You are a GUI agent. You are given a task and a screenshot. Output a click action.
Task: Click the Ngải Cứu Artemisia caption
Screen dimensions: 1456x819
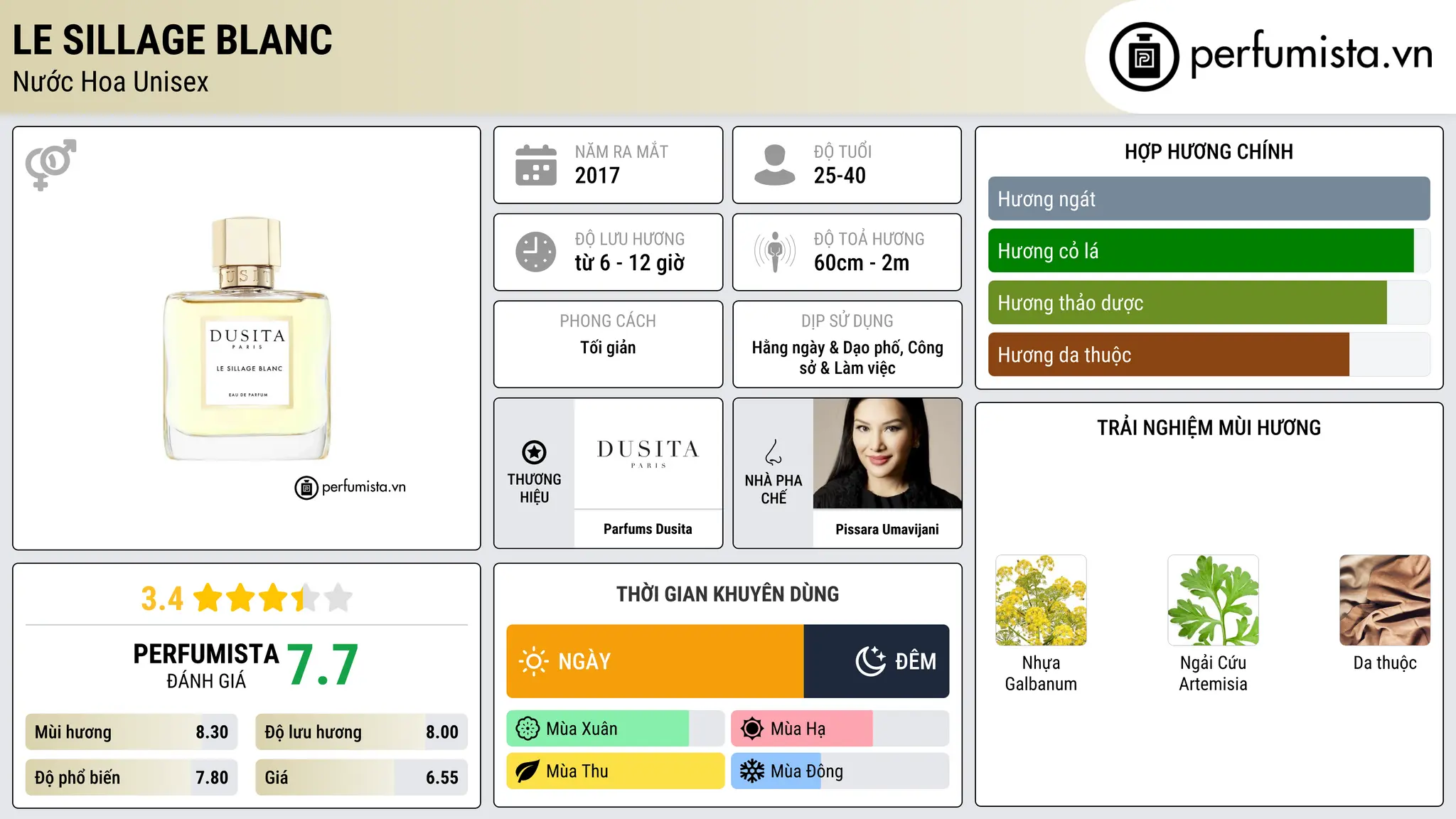[1213, 673]
